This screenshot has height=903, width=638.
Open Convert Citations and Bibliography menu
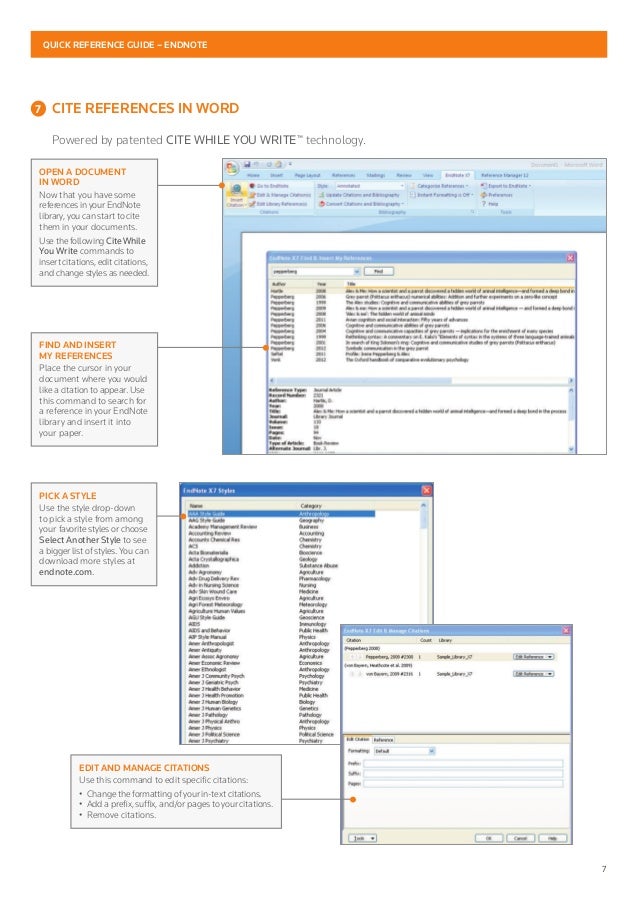coord(361,203)
